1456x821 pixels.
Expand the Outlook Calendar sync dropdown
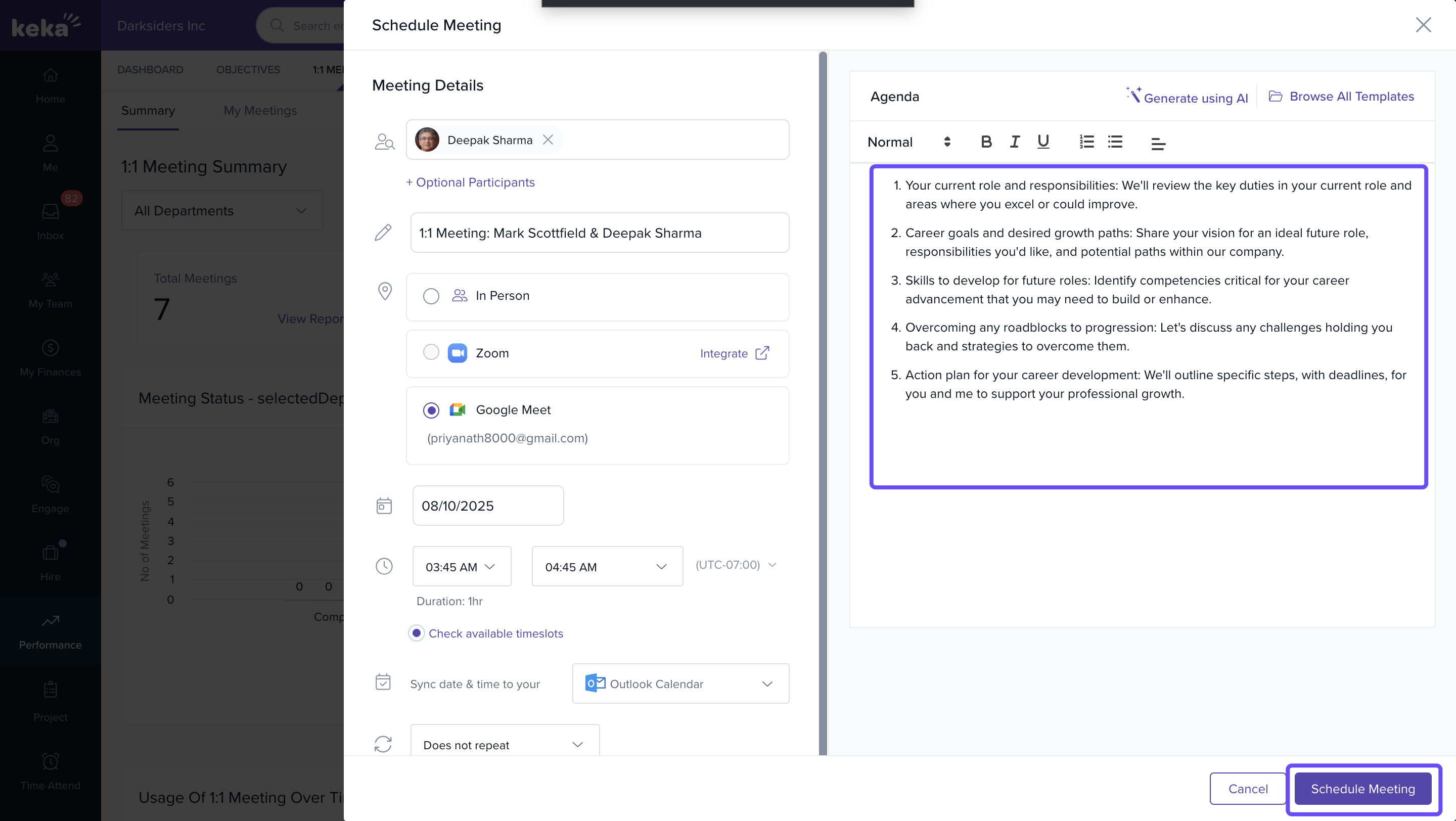(x=680, y=683)
